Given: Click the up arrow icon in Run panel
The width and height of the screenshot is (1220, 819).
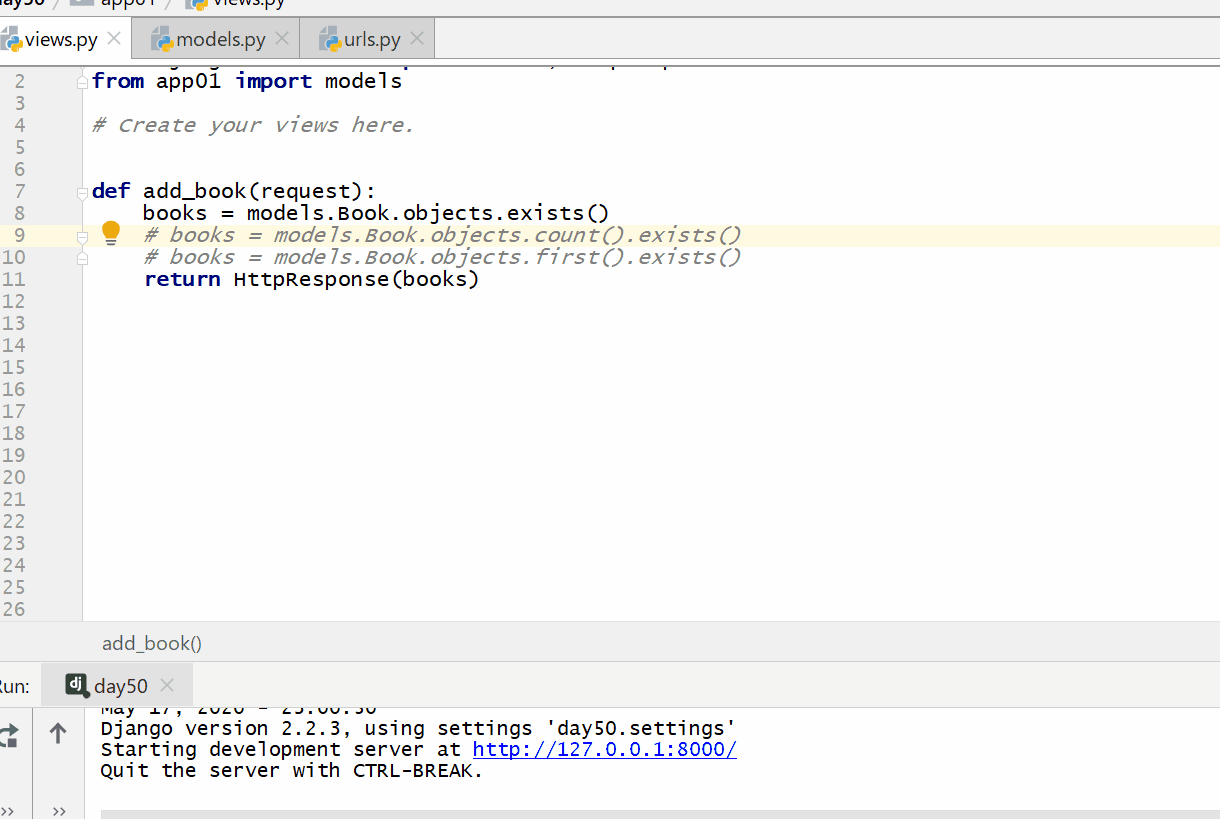Looking at the screenshot, I should pos(58,734).
